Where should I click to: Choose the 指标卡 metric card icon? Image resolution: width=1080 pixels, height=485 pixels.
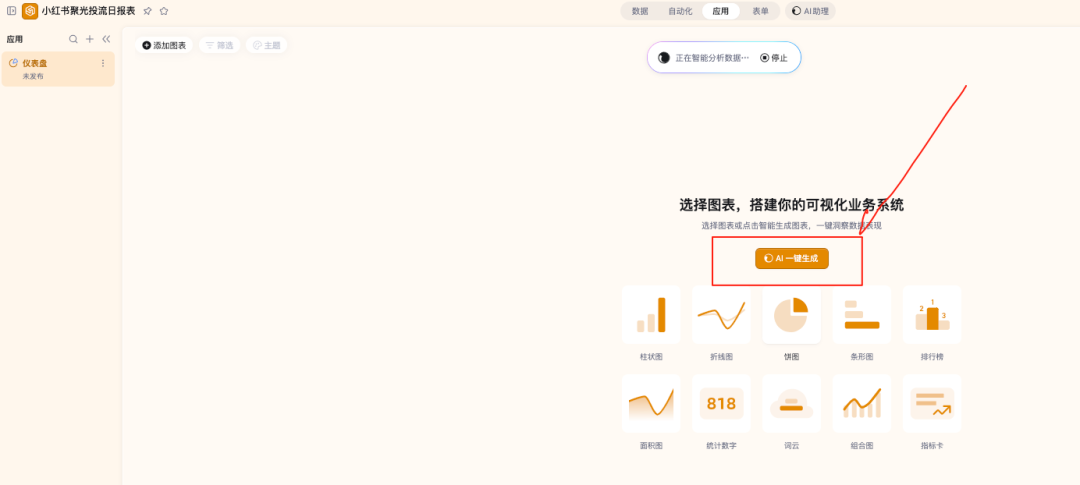coord(932,403)
